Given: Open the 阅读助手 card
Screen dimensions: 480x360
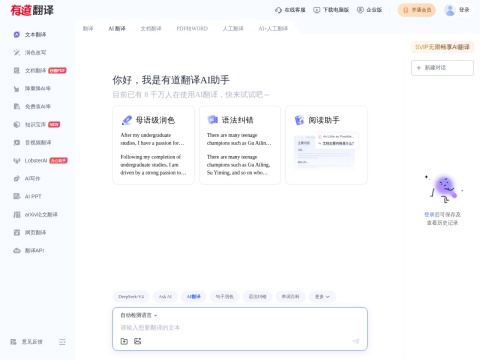Looking at the screenshot, I should click(x=326, y=145).
